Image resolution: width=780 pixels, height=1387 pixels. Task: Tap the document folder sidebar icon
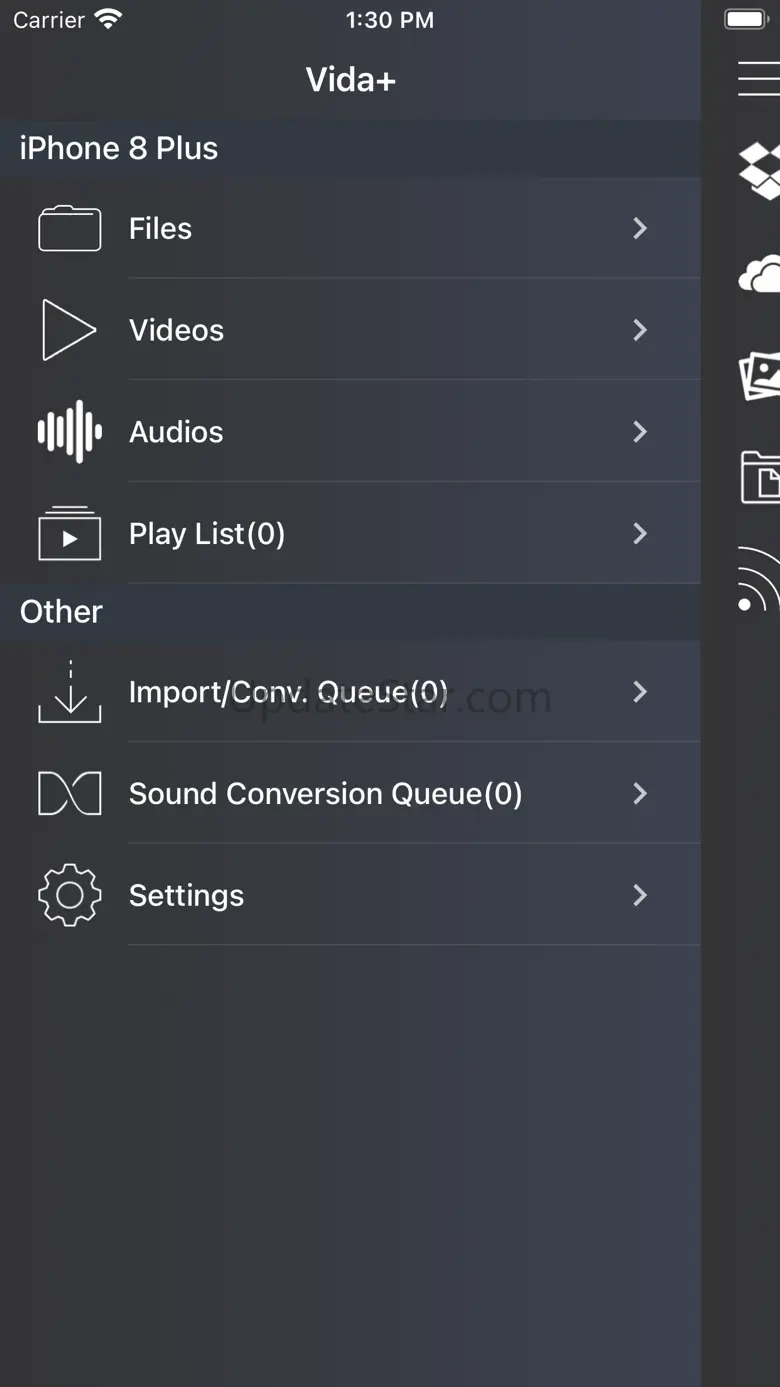(760, 478)
